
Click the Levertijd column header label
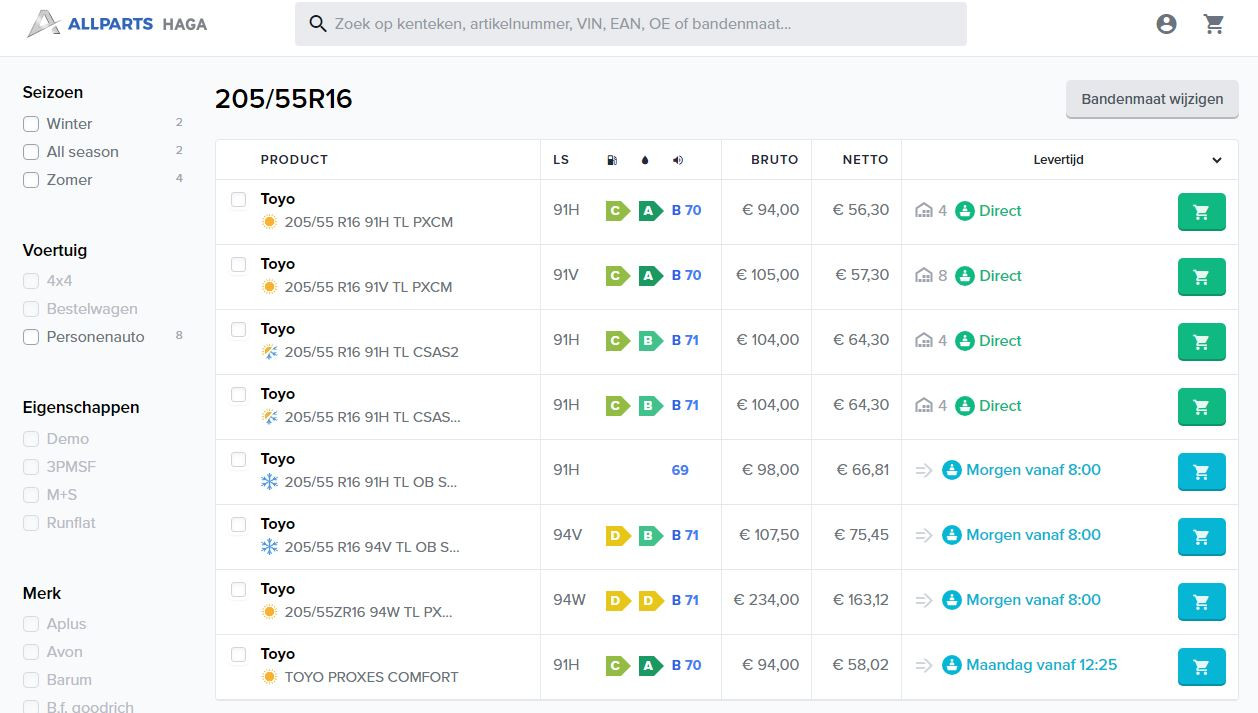[x=1059, y=160]
